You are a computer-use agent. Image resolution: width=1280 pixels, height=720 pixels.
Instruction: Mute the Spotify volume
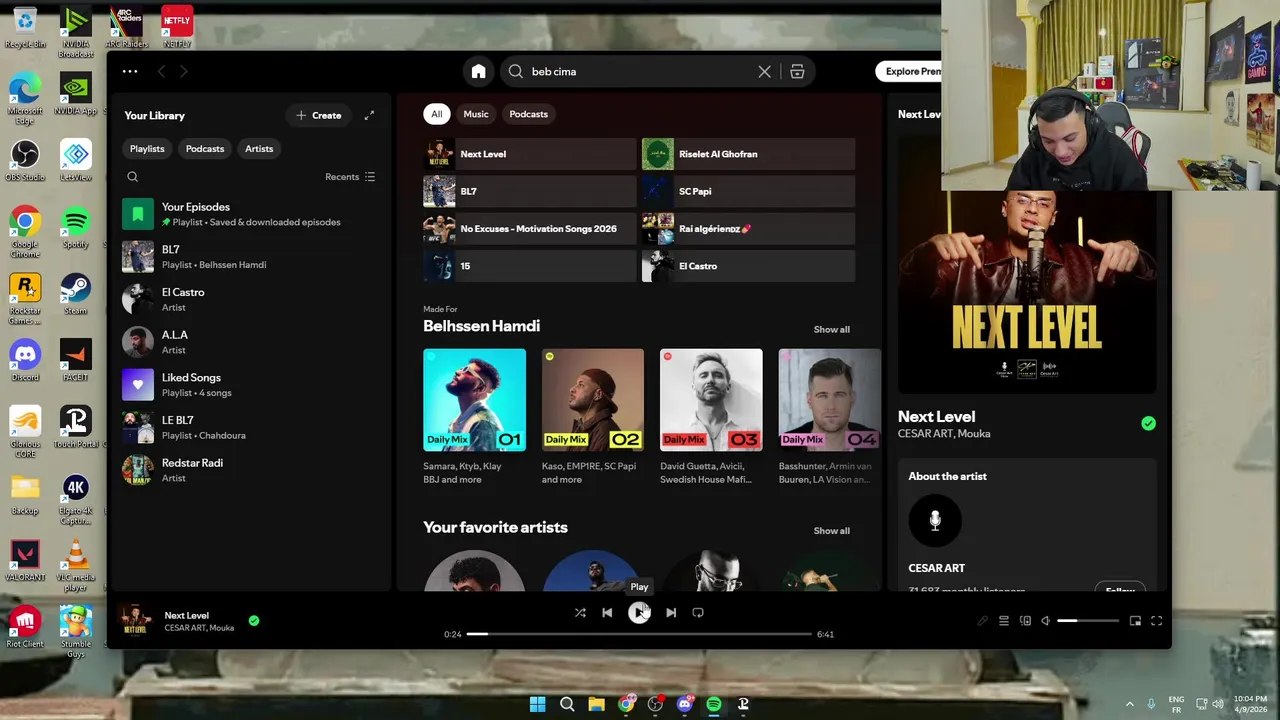[x=1046, y=621]
